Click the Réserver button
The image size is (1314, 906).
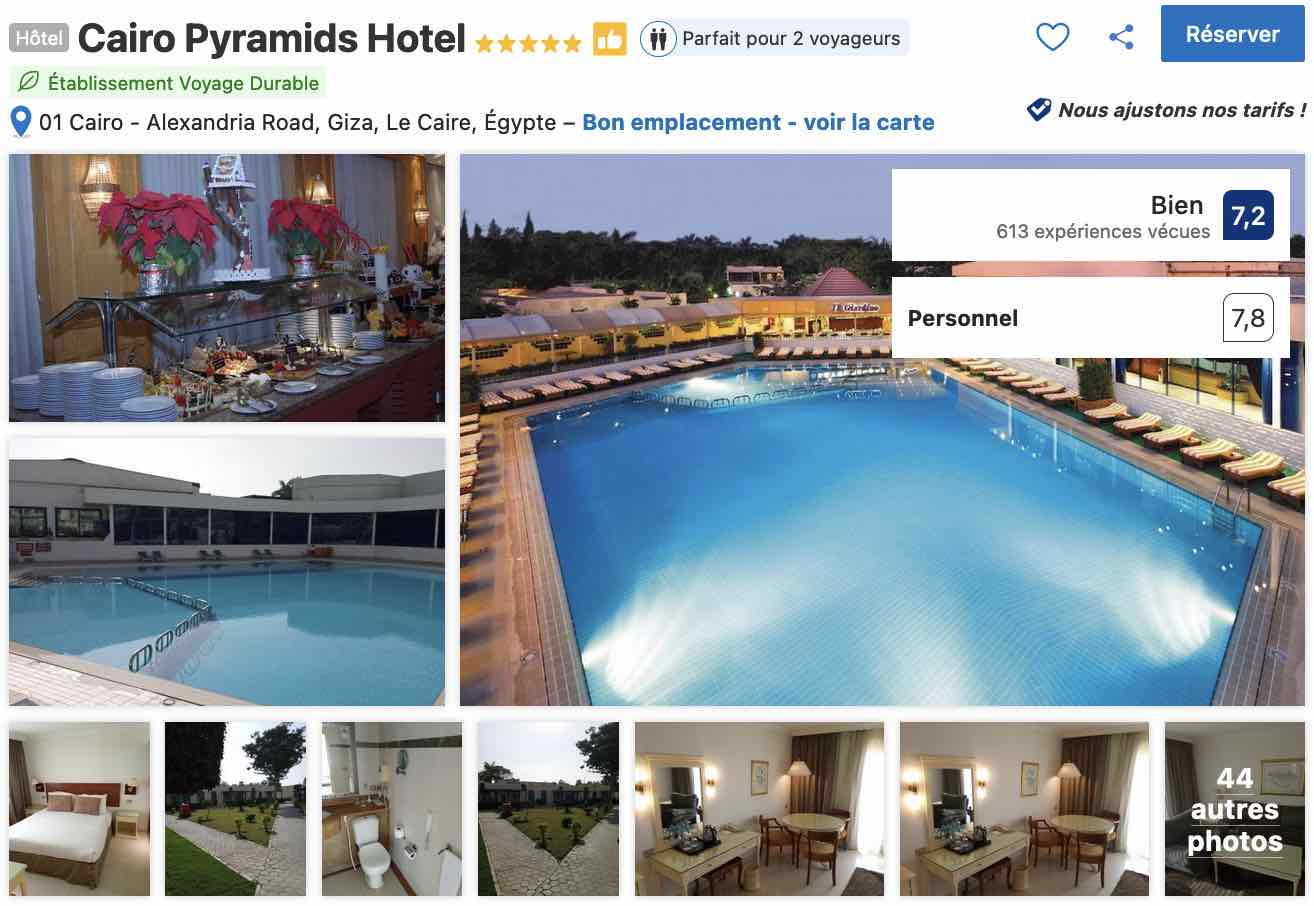pyautogui.click(x=1233, y=34)
